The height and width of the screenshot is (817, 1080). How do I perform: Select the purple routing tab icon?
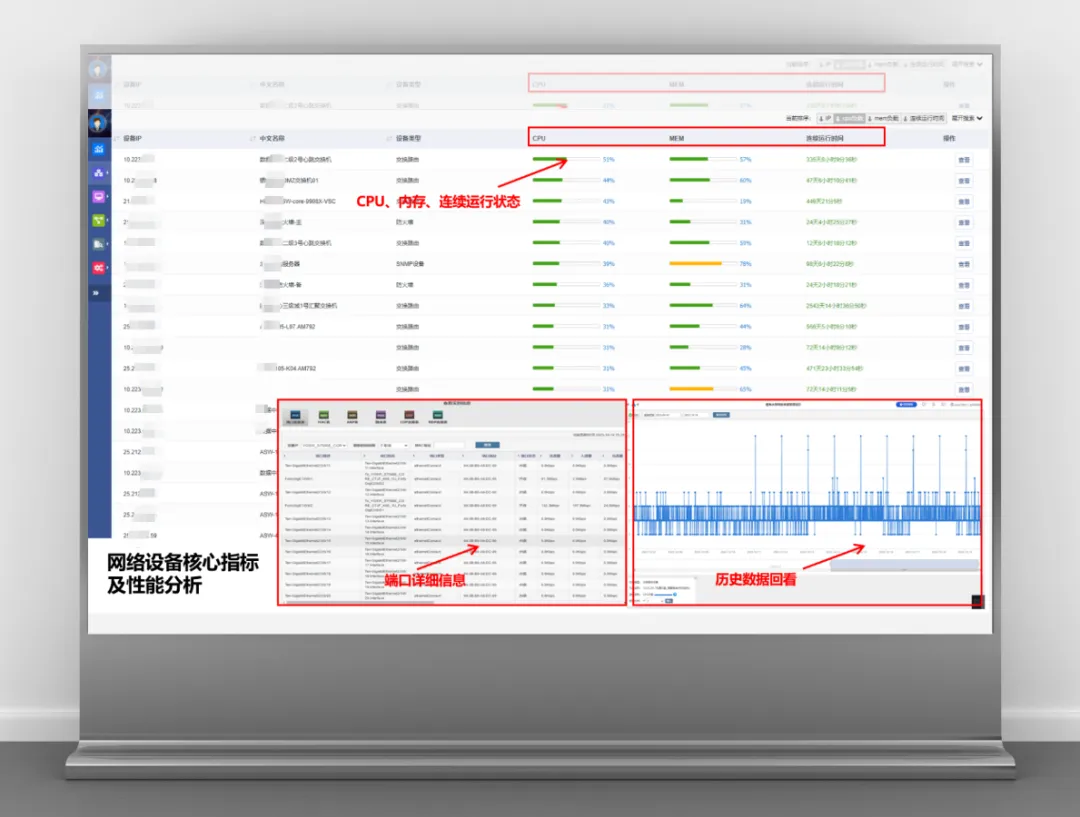tap(380, 417)
